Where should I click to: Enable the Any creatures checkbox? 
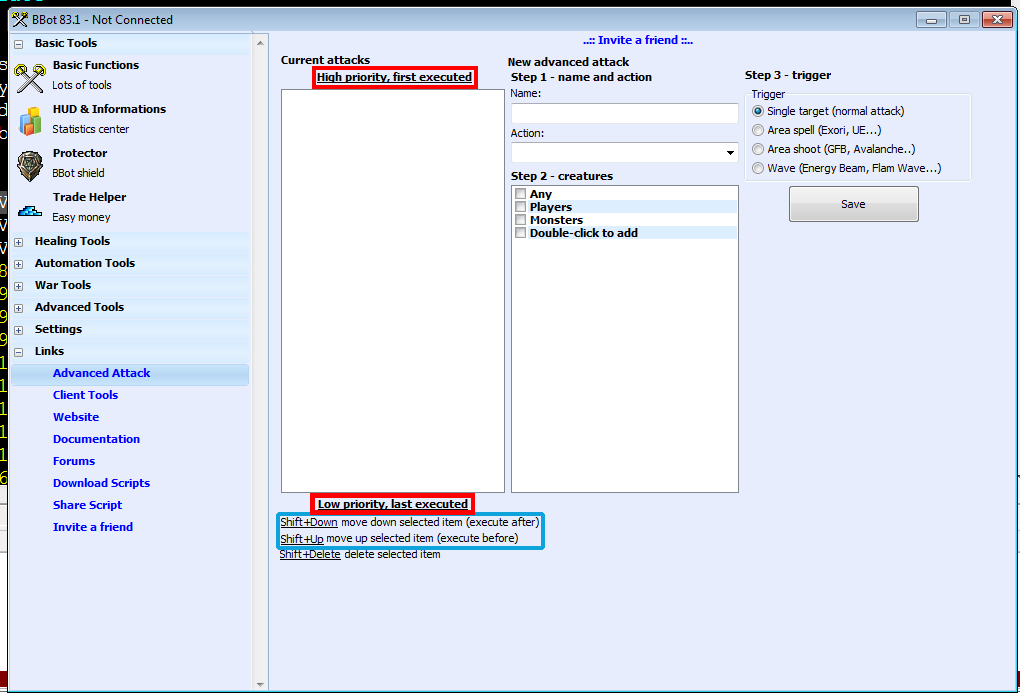(520, 194)
